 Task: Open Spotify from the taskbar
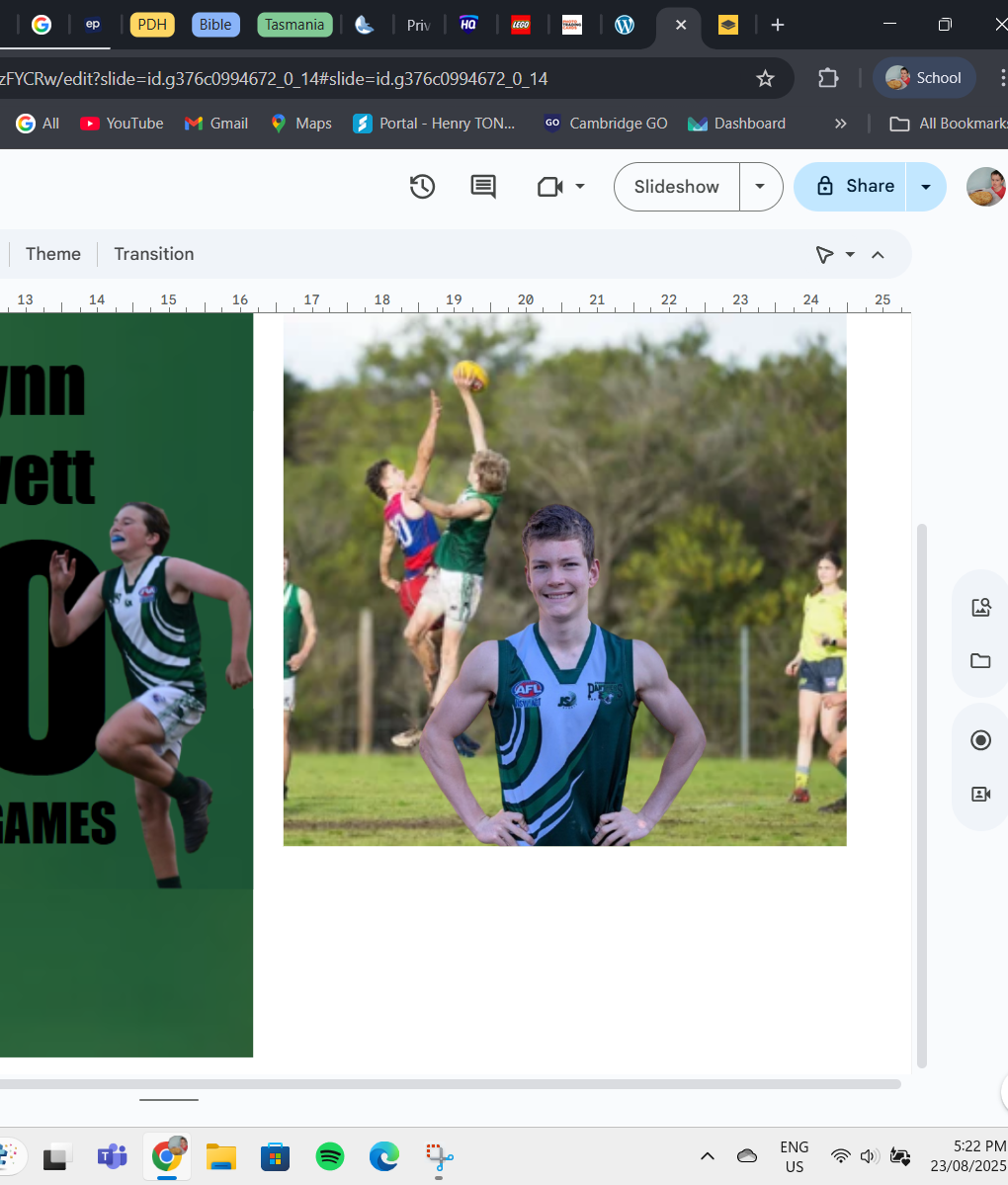click(x=330, y=1155)
